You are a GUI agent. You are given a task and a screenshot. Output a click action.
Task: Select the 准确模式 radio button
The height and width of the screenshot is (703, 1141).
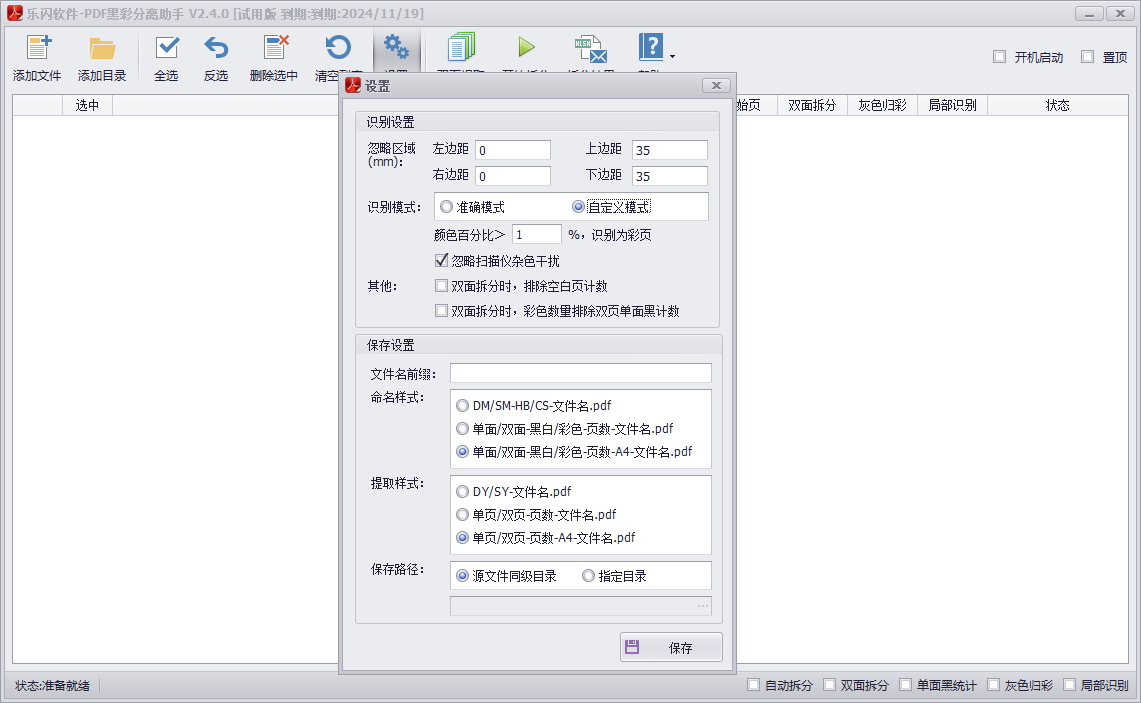point(446,207)
